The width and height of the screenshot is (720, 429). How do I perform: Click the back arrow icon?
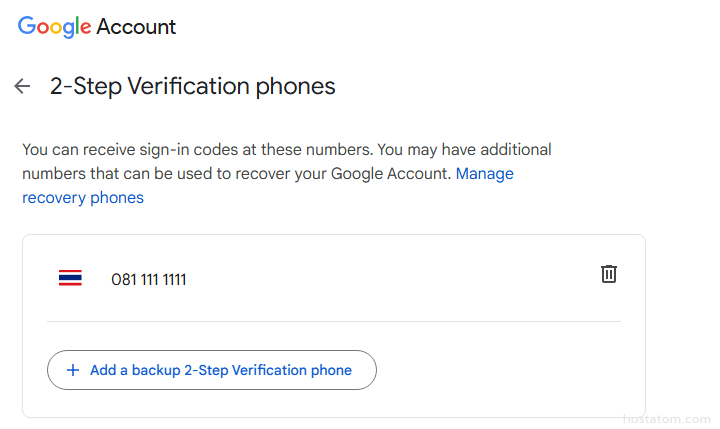(22, 87)
